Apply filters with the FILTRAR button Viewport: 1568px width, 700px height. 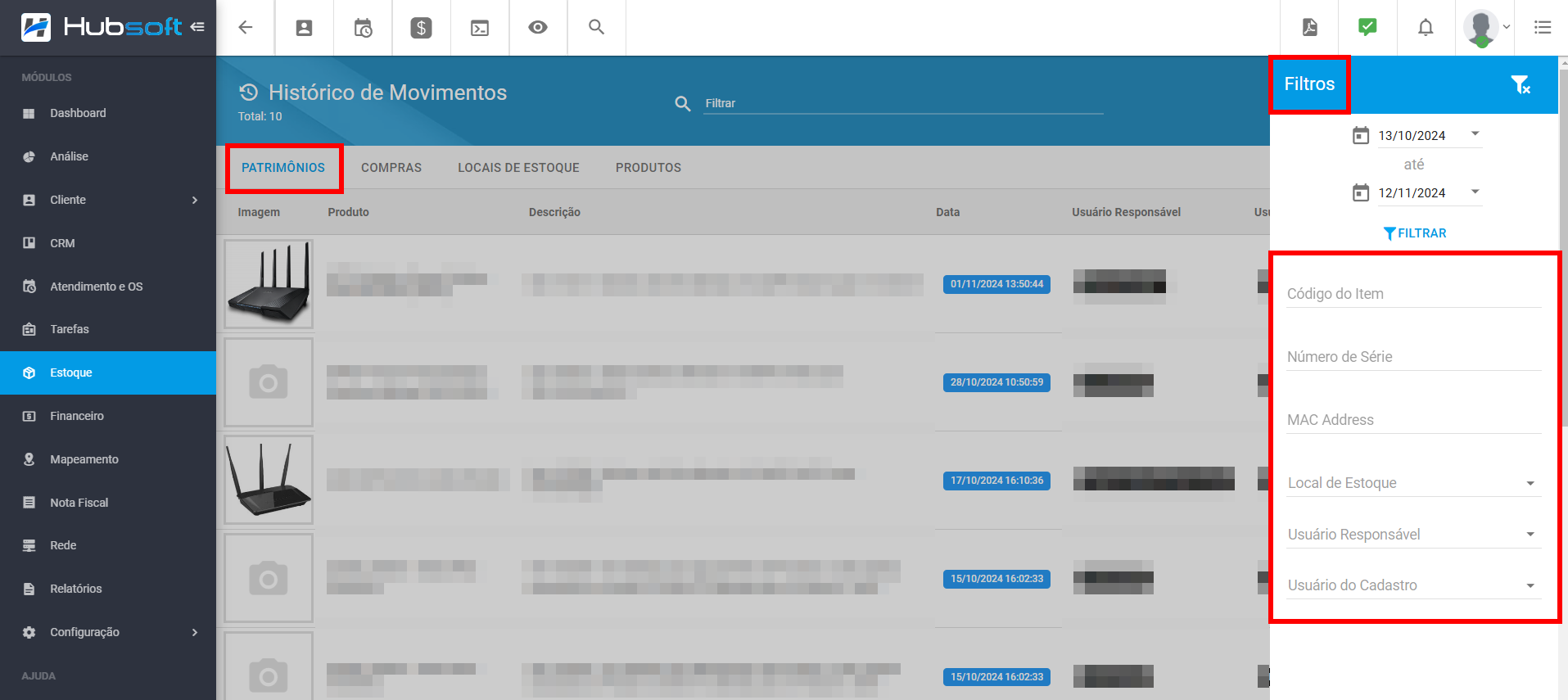click(1415, 233)
